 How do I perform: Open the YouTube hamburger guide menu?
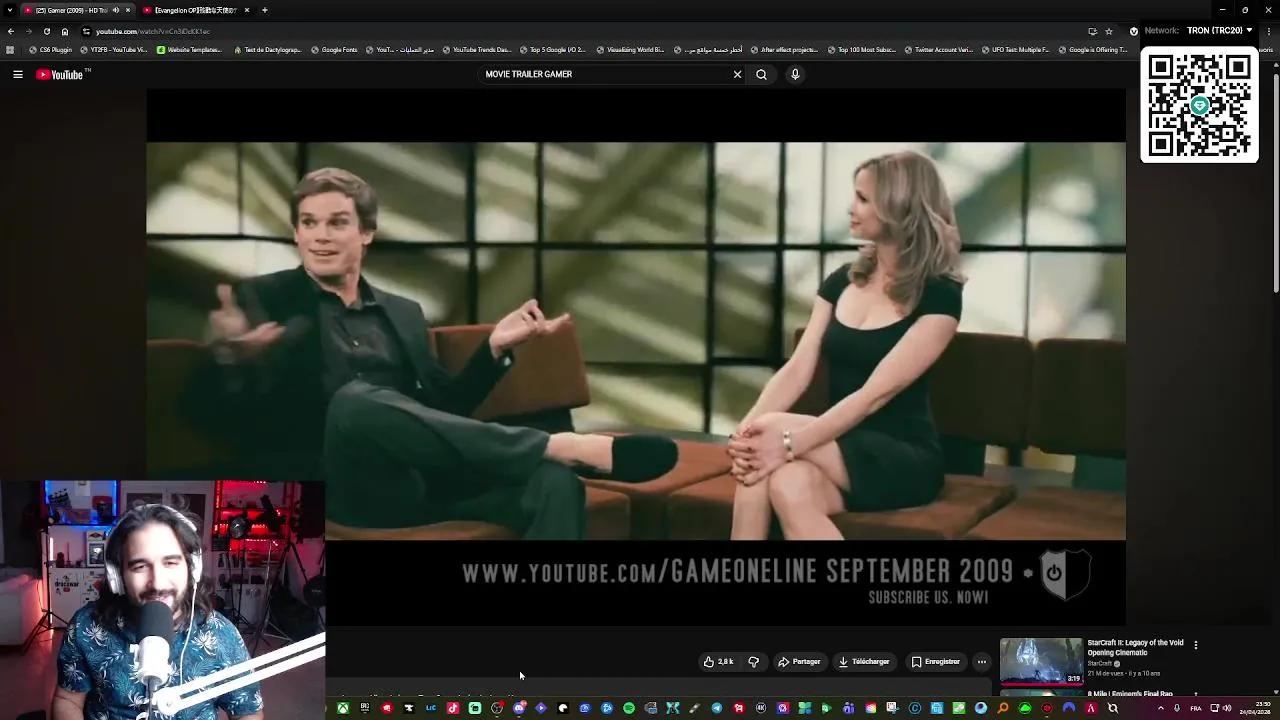[x=18, y=74]
